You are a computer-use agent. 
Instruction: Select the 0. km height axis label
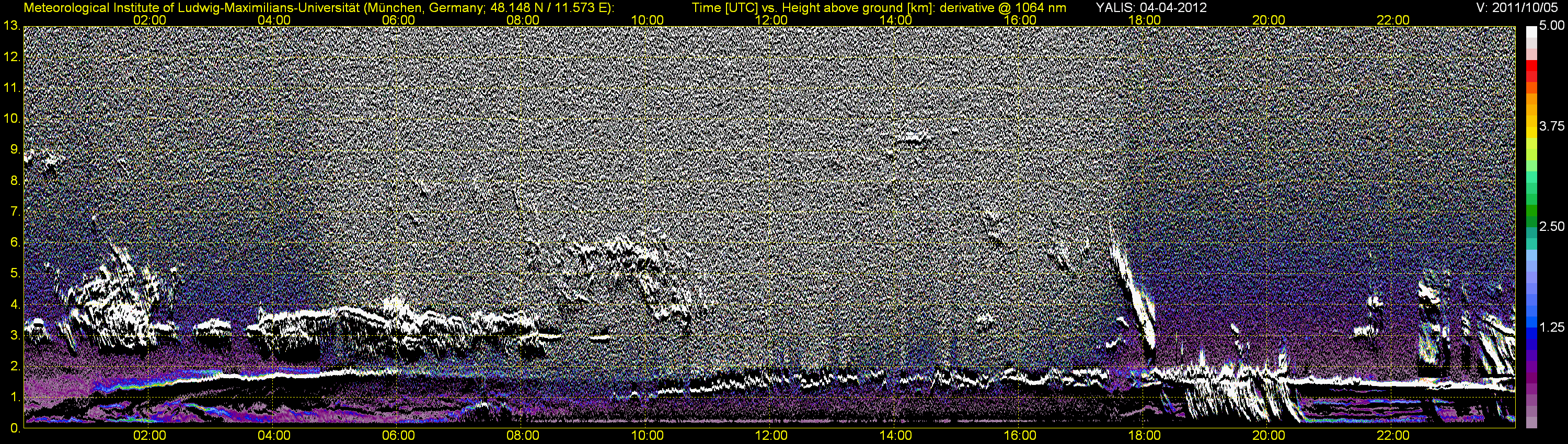tap(15, 428)
